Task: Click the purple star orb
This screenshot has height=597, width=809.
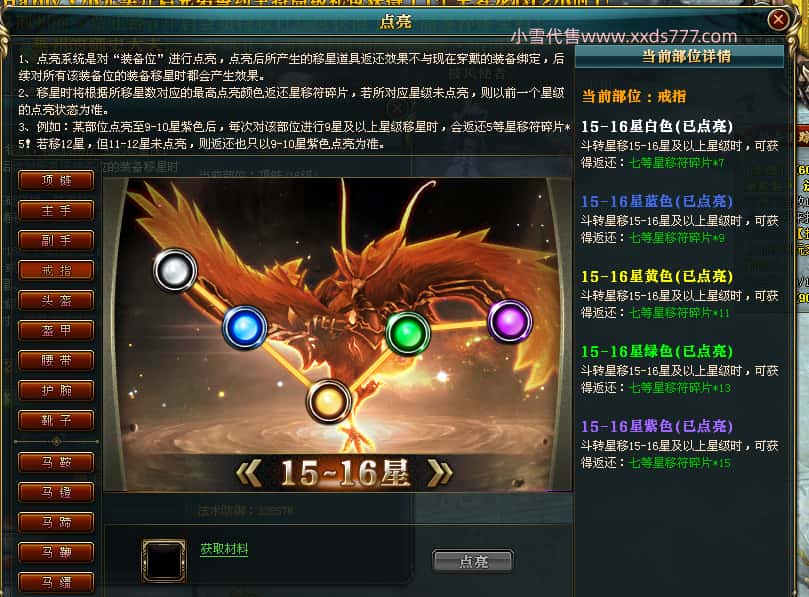Action: [510, 321]
